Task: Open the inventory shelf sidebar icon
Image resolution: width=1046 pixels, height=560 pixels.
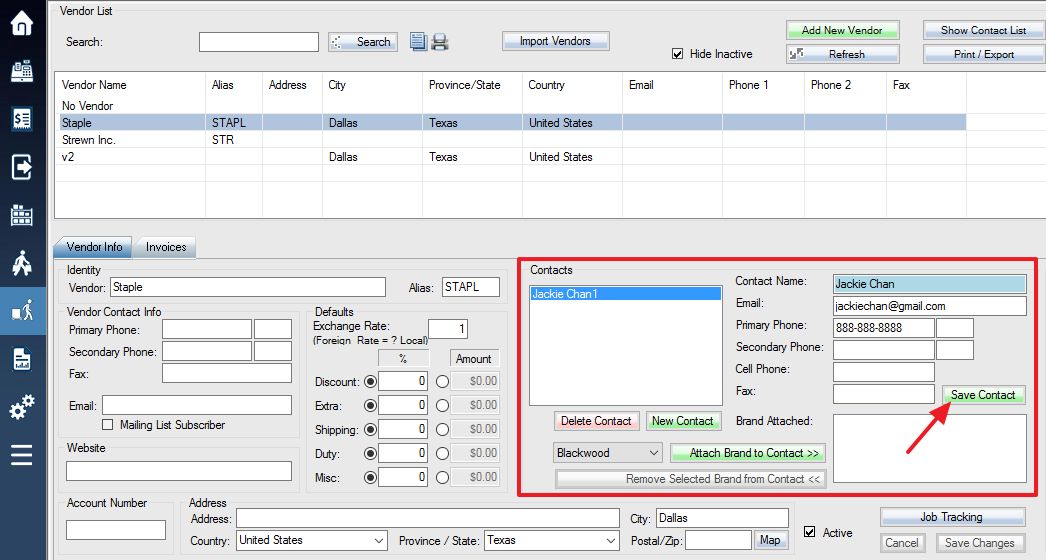Action: [x=22, y=215]
